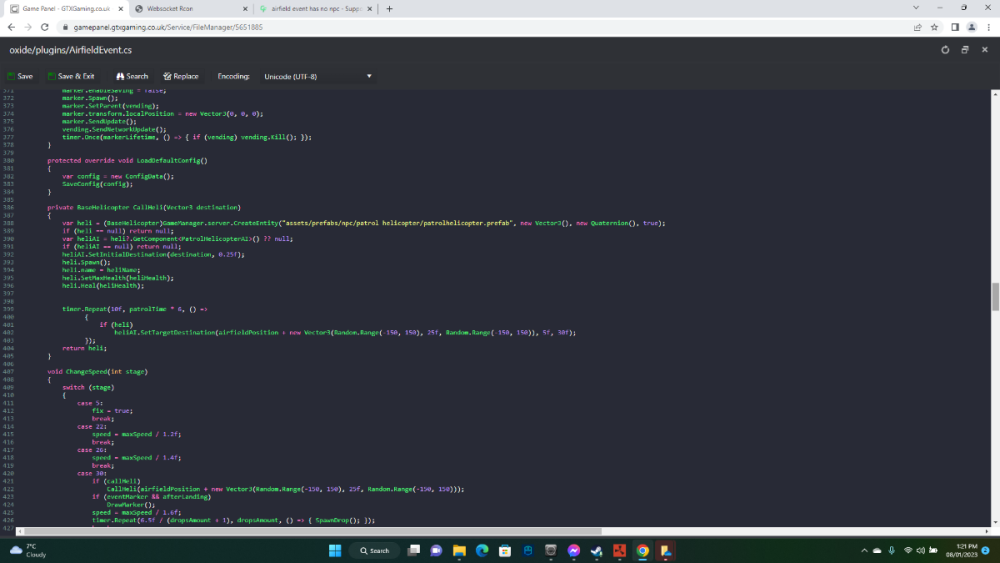Click the Save button in editor toolbar

coord(20,76)
